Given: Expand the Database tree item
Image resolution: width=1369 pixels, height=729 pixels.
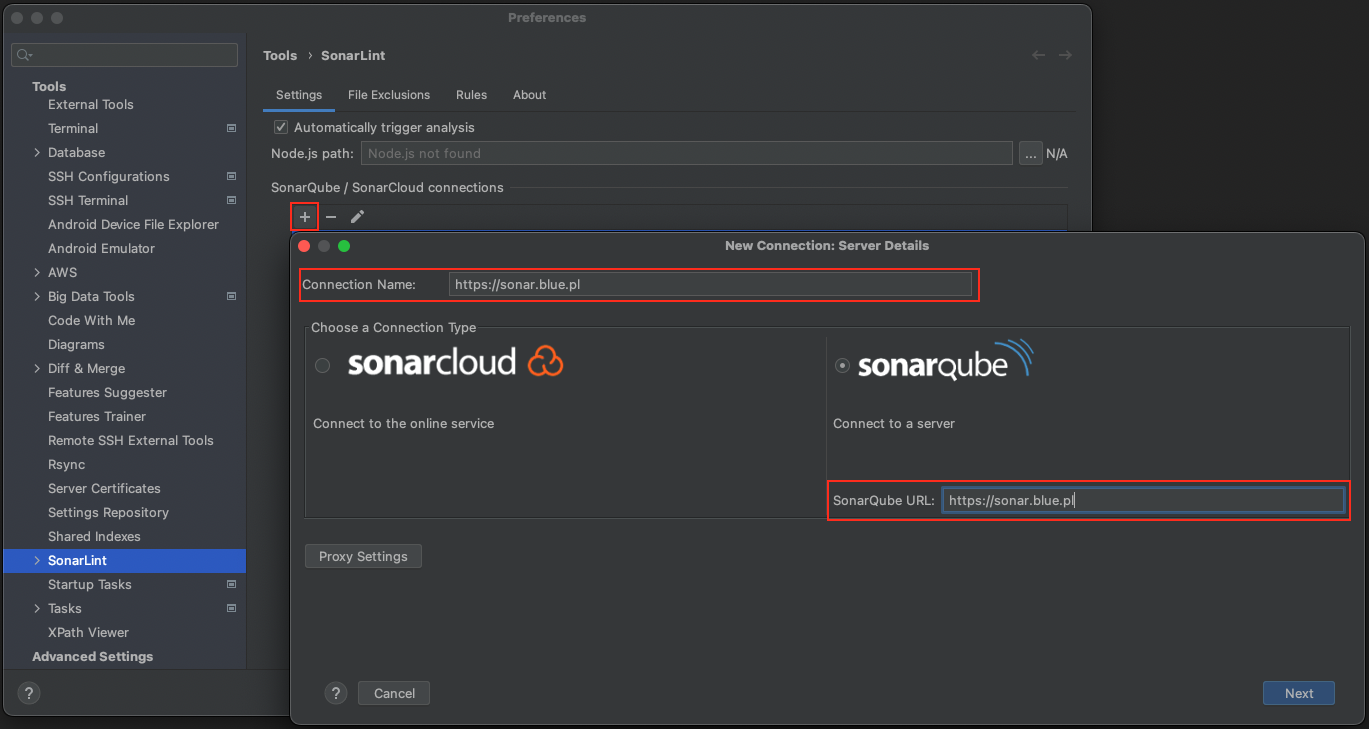Looking at the screenshot, I should [x=37, y=153].
